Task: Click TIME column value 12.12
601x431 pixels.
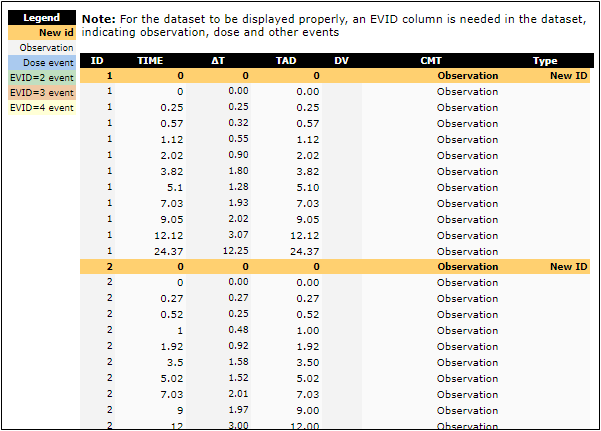Action: point(169,235)
